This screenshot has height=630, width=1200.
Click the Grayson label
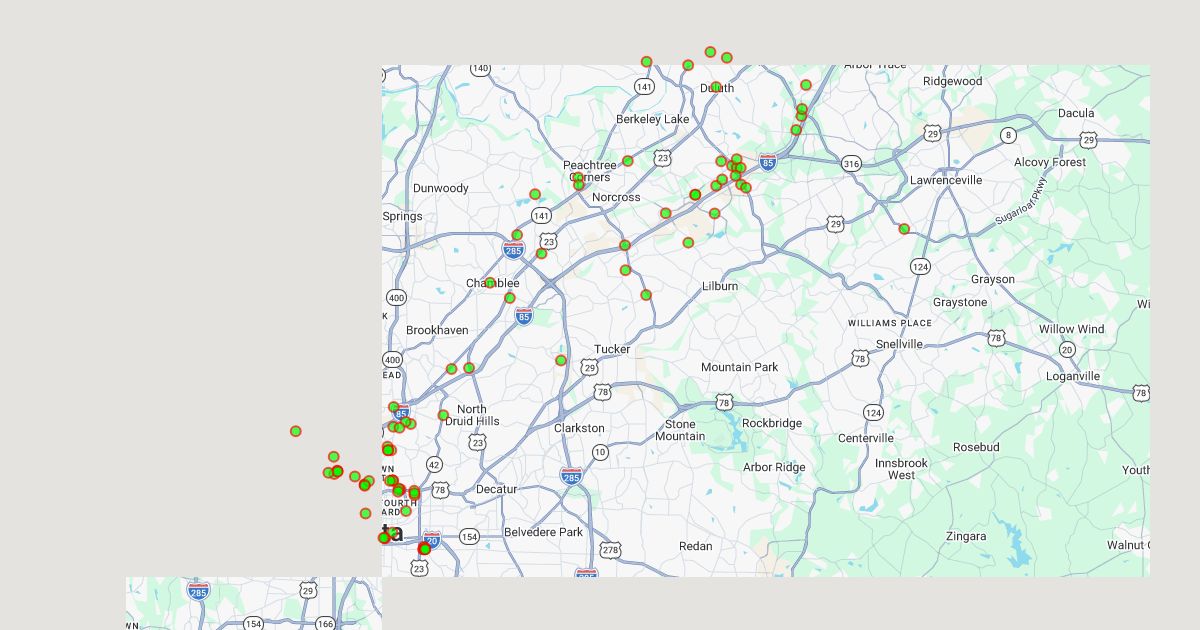pos(993,279)
